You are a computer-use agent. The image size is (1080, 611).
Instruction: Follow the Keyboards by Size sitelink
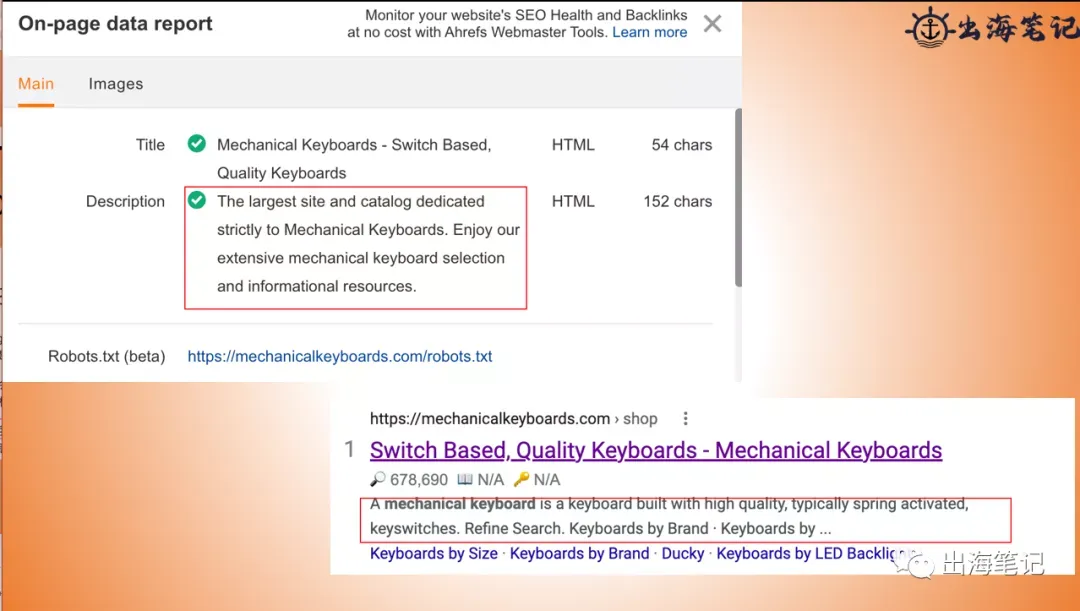pos(434,553)
